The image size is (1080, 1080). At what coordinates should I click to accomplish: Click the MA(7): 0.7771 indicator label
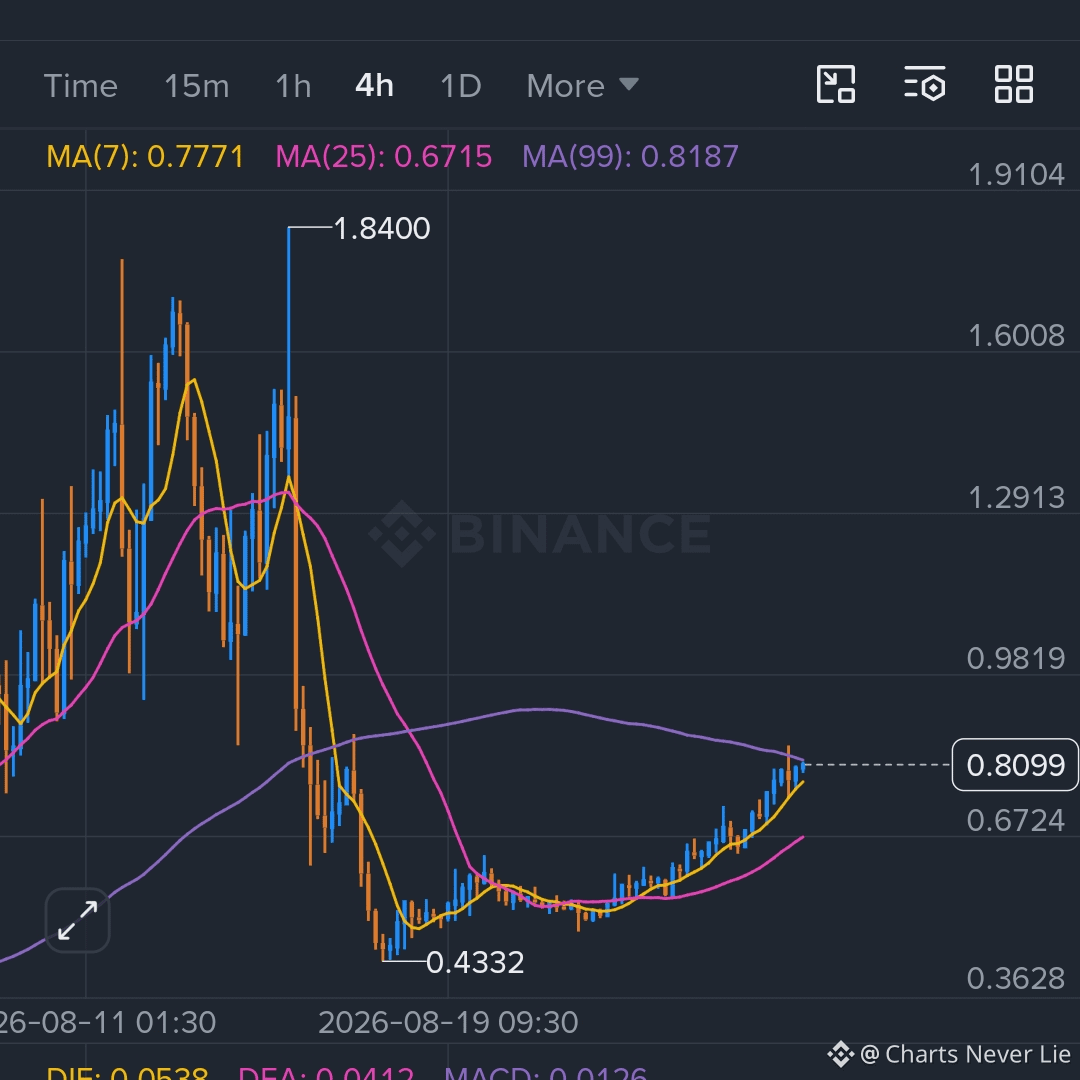(x=145, y=156)
